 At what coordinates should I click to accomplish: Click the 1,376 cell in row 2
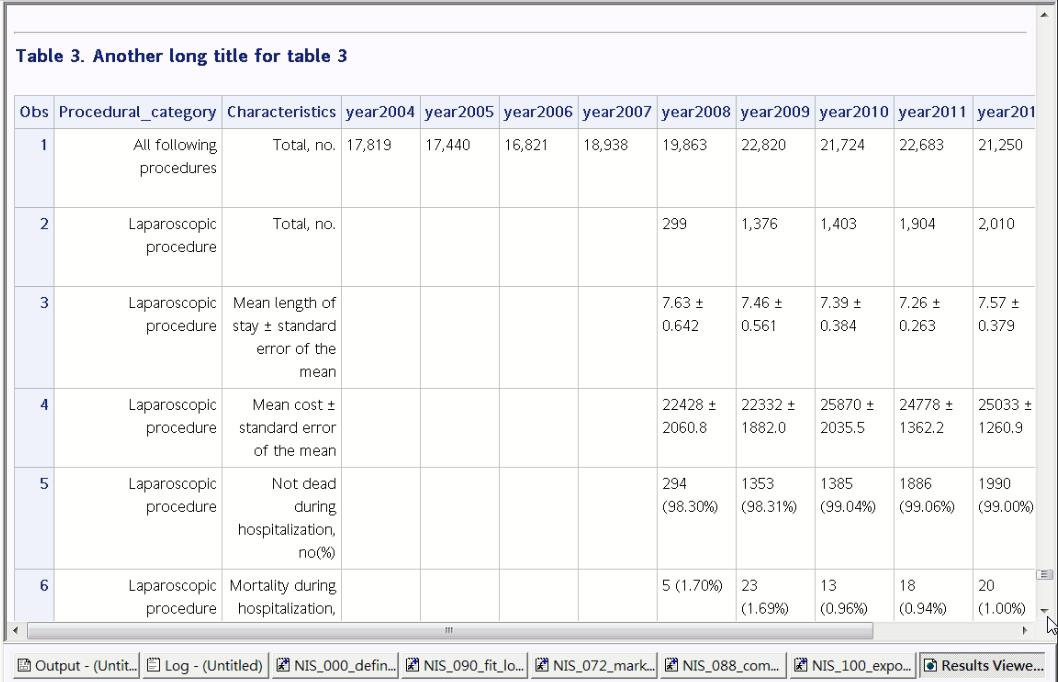click(775, 247)
